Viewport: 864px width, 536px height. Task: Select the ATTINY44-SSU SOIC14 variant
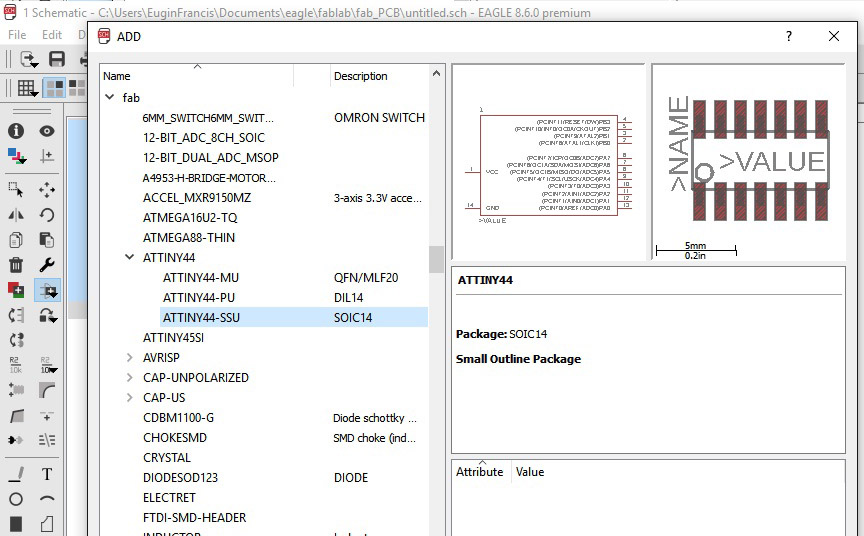(294, 317)
